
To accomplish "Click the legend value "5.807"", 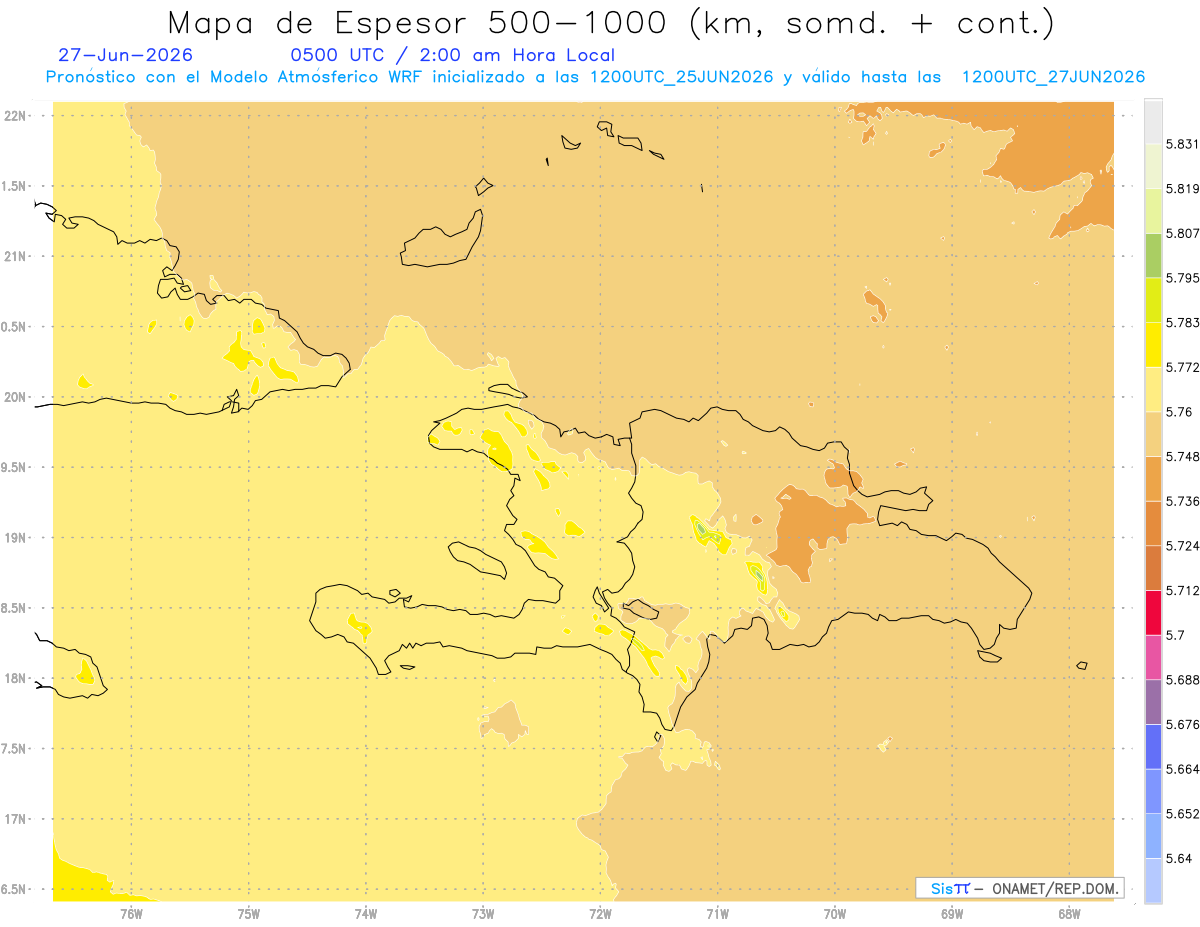I will point(1183,233).
